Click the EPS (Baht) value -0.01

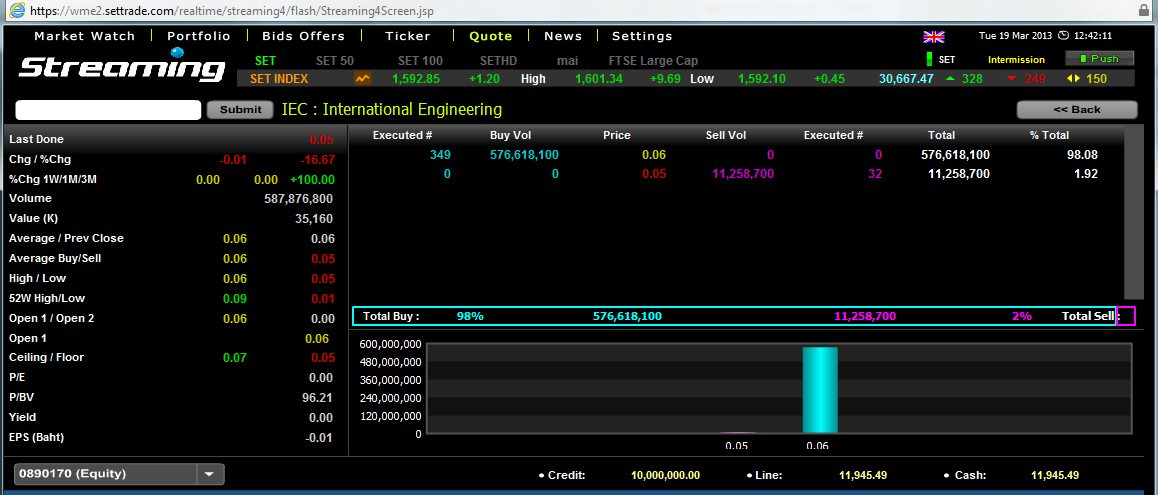[x=319, y=437]
